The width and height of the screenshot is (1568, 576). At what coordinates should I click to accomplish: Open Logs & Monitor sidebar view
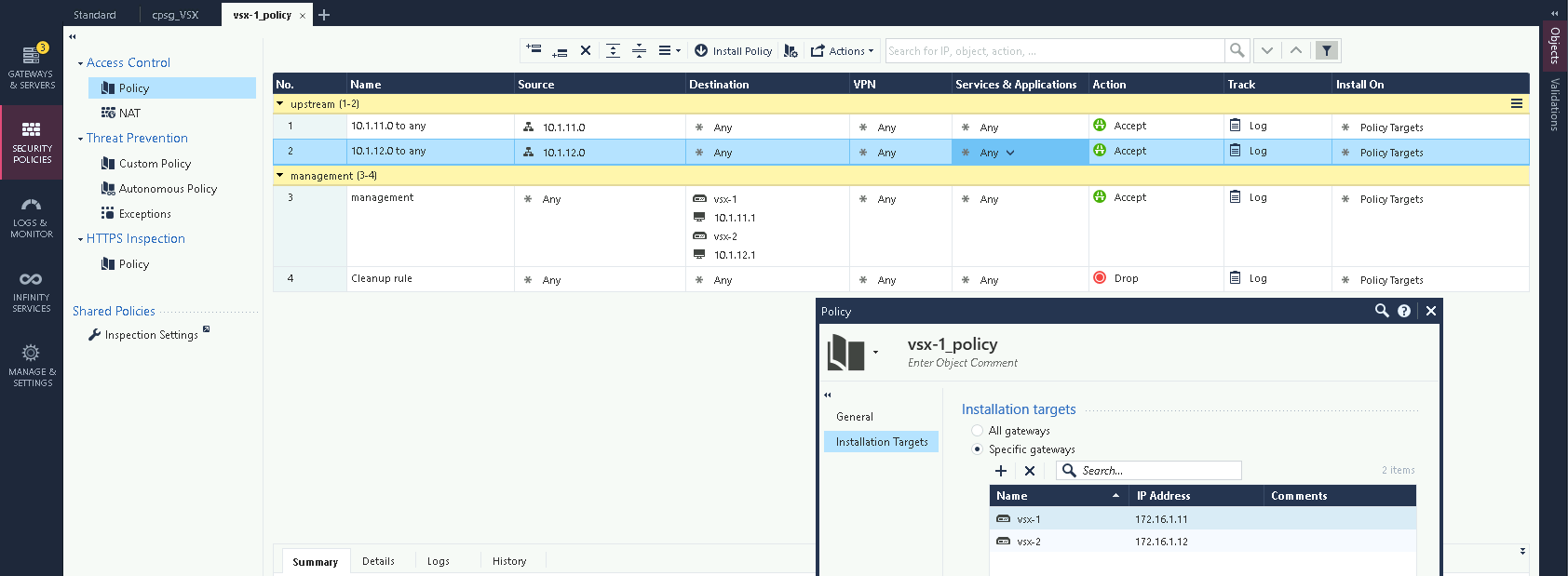point(32,218)
